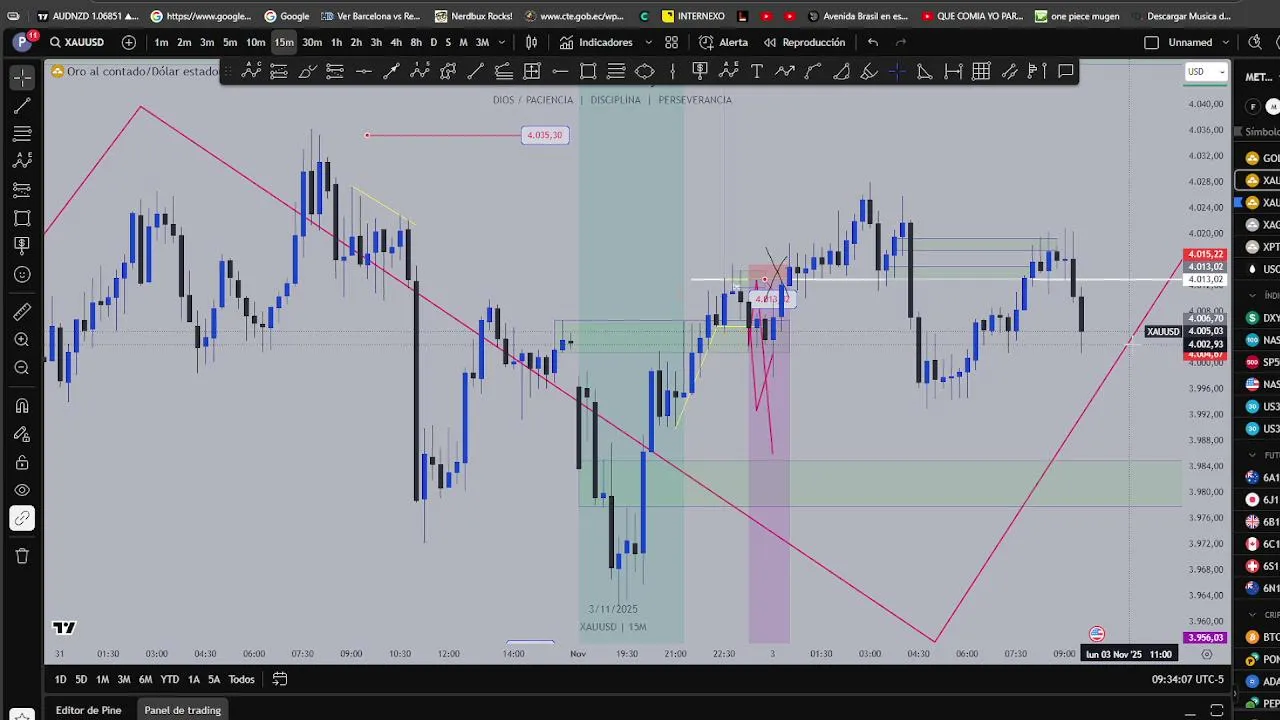Click the quick search magnifier icon
Screen dimensions: 1280x720
tap(1255, 42)
